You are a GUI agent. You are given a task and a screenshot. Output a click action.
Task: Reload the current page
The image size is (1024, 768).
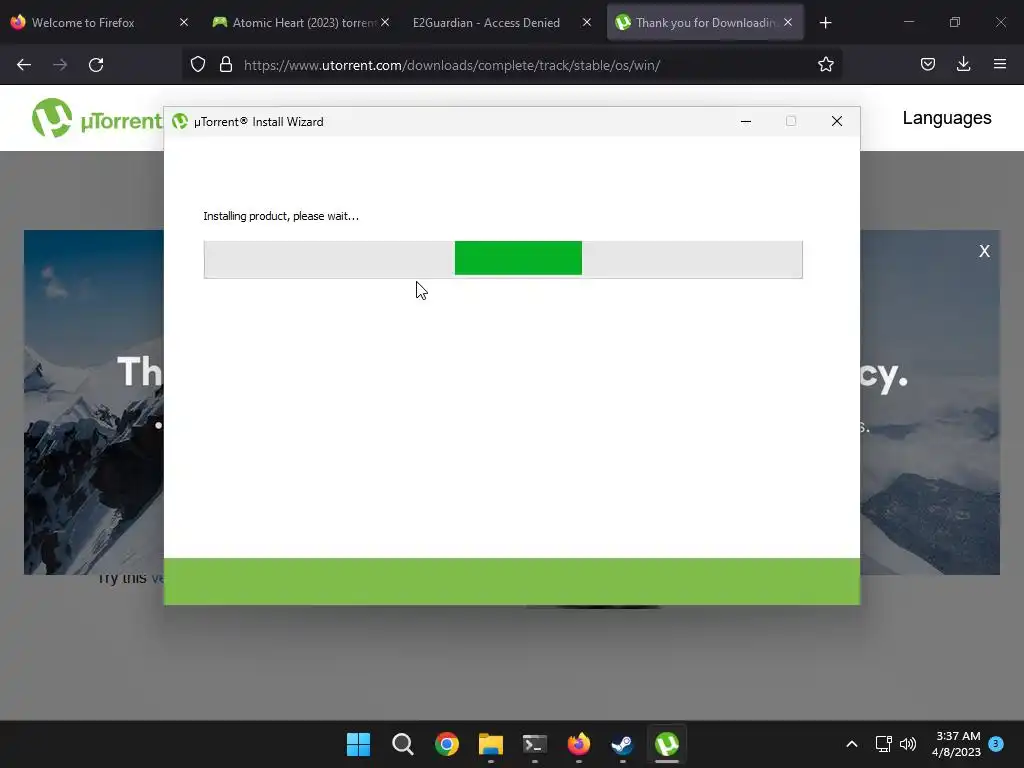coord(96,65)
